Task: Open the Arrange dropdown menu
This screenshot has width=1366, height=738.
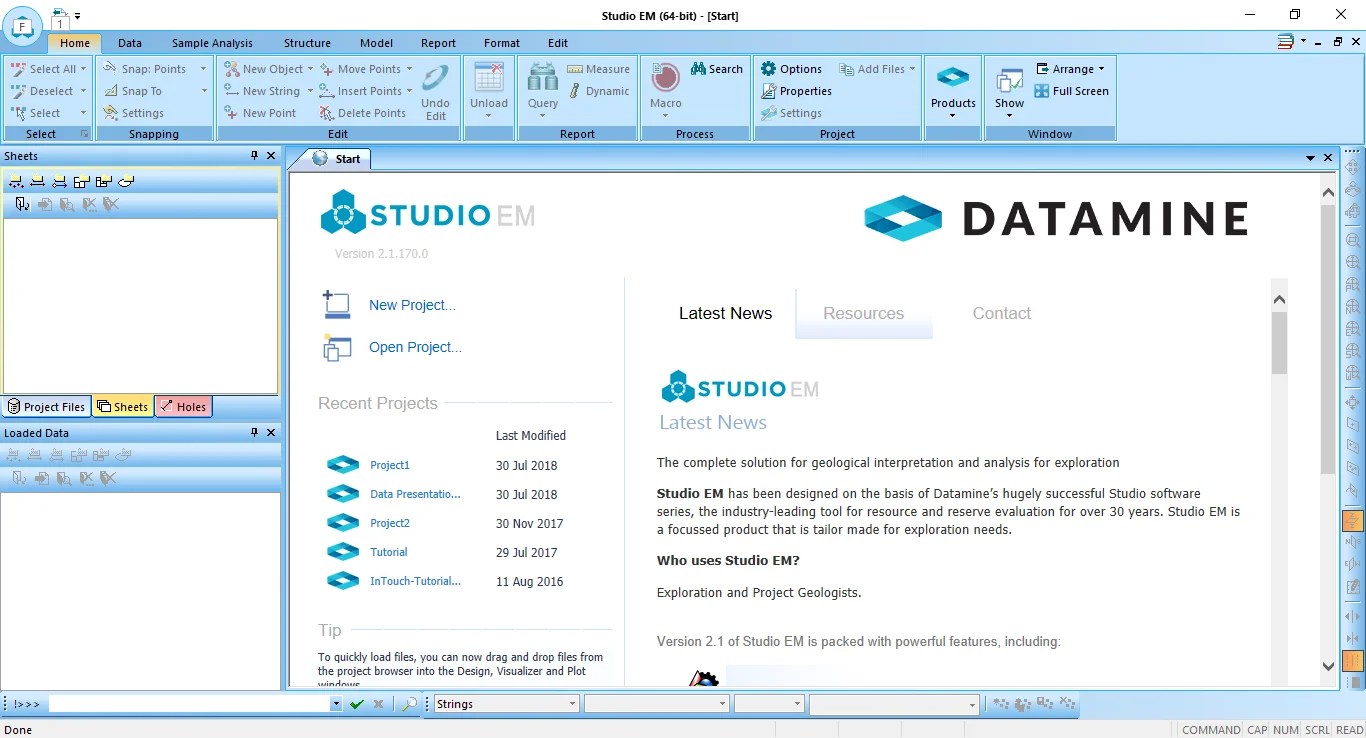Action: [1101, 68]
